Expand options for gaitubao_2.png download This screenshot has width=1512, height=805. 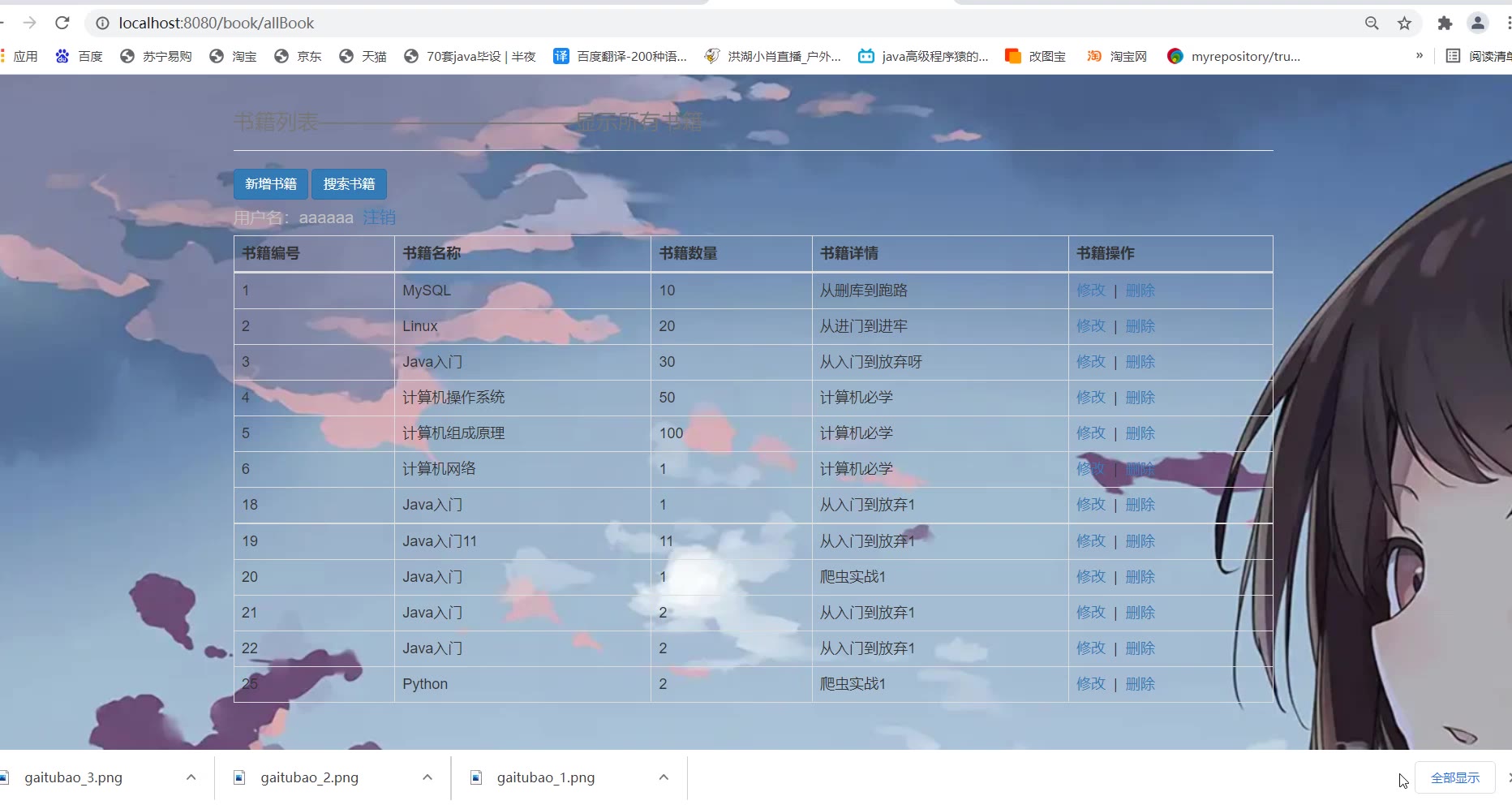point(427,777)
